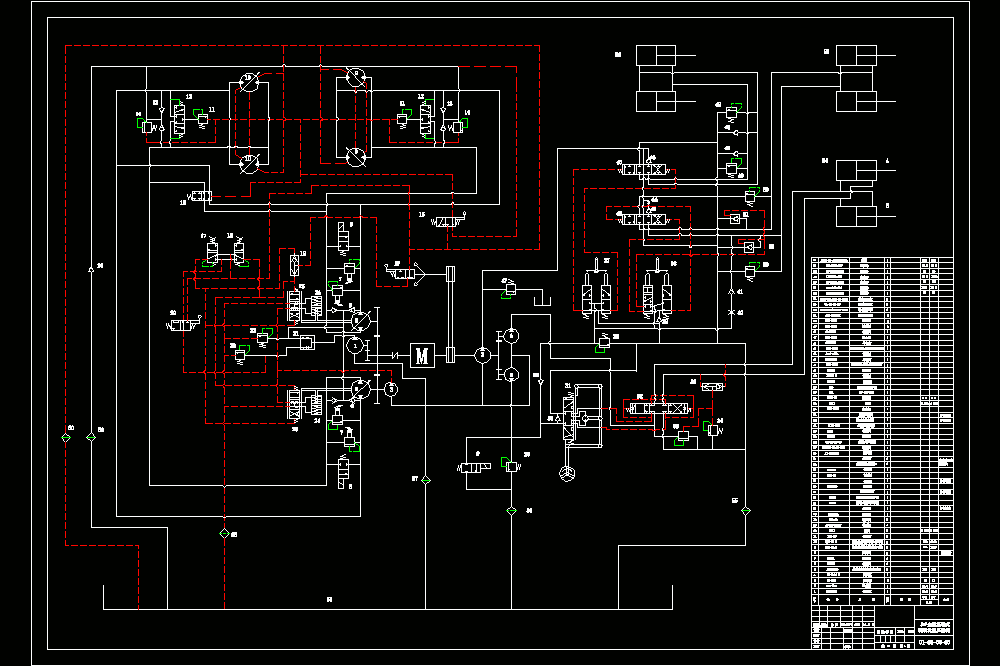Select the electric motor block labeled M
Screen dimensions: 1000x666
(x=422, y=356)
